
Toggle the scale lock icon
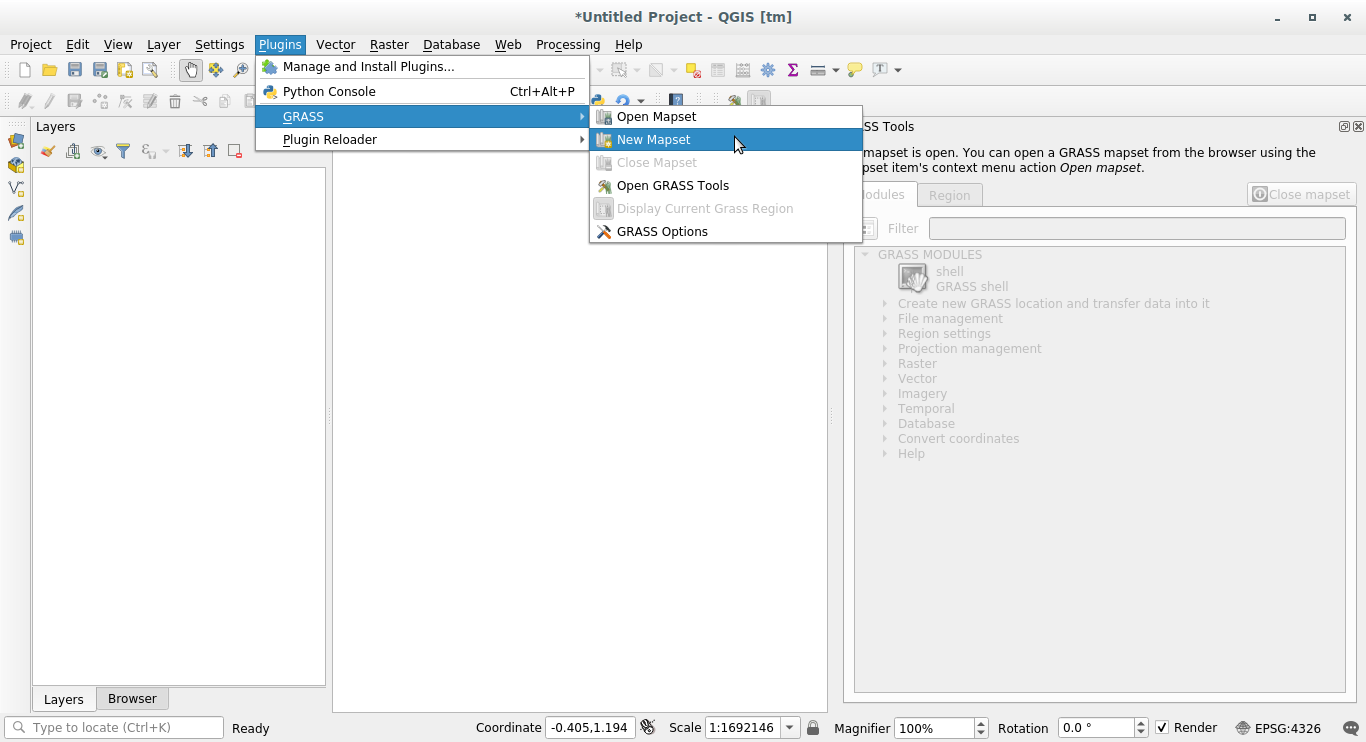[813, 728]
